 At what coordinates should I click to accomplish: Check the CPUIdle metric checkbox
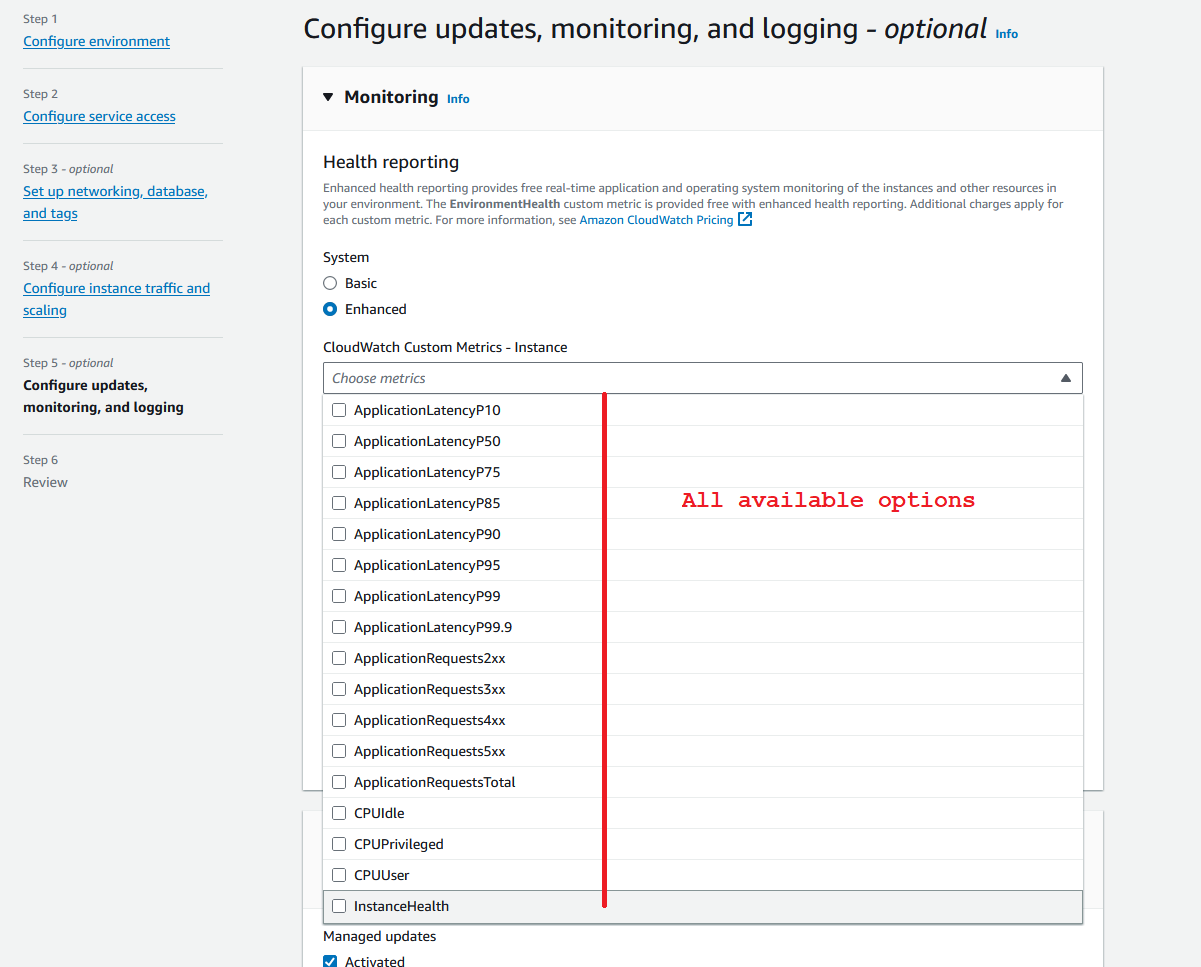[339, 813]
